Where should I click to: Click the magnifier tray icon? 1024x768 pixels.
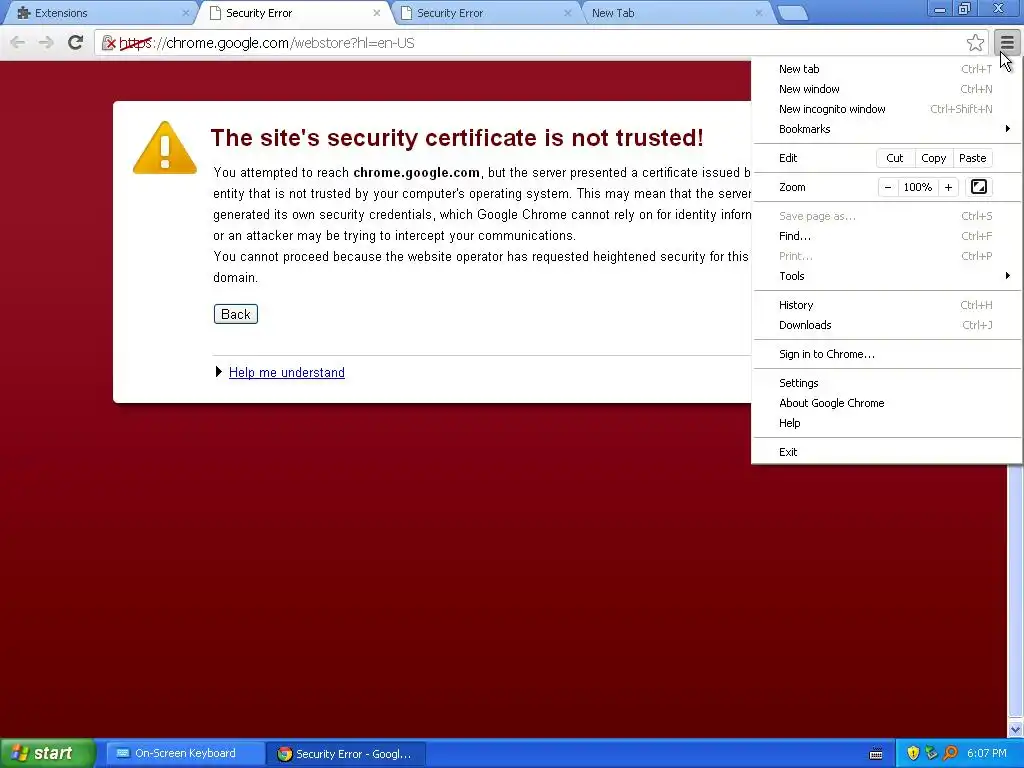click(x=950, y=754)
